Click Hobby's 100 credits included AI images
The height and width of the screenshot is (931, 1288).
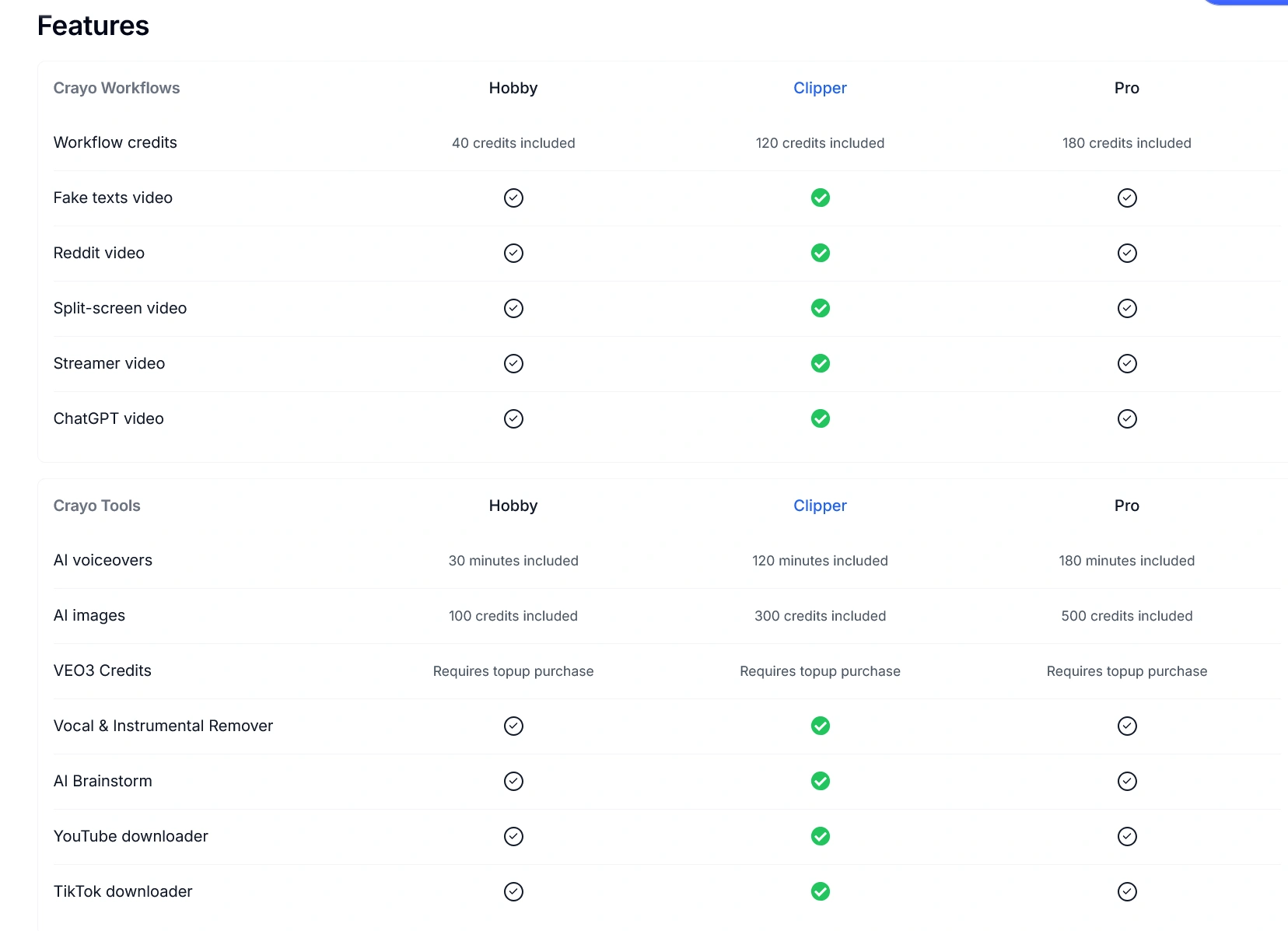[513, 616]
